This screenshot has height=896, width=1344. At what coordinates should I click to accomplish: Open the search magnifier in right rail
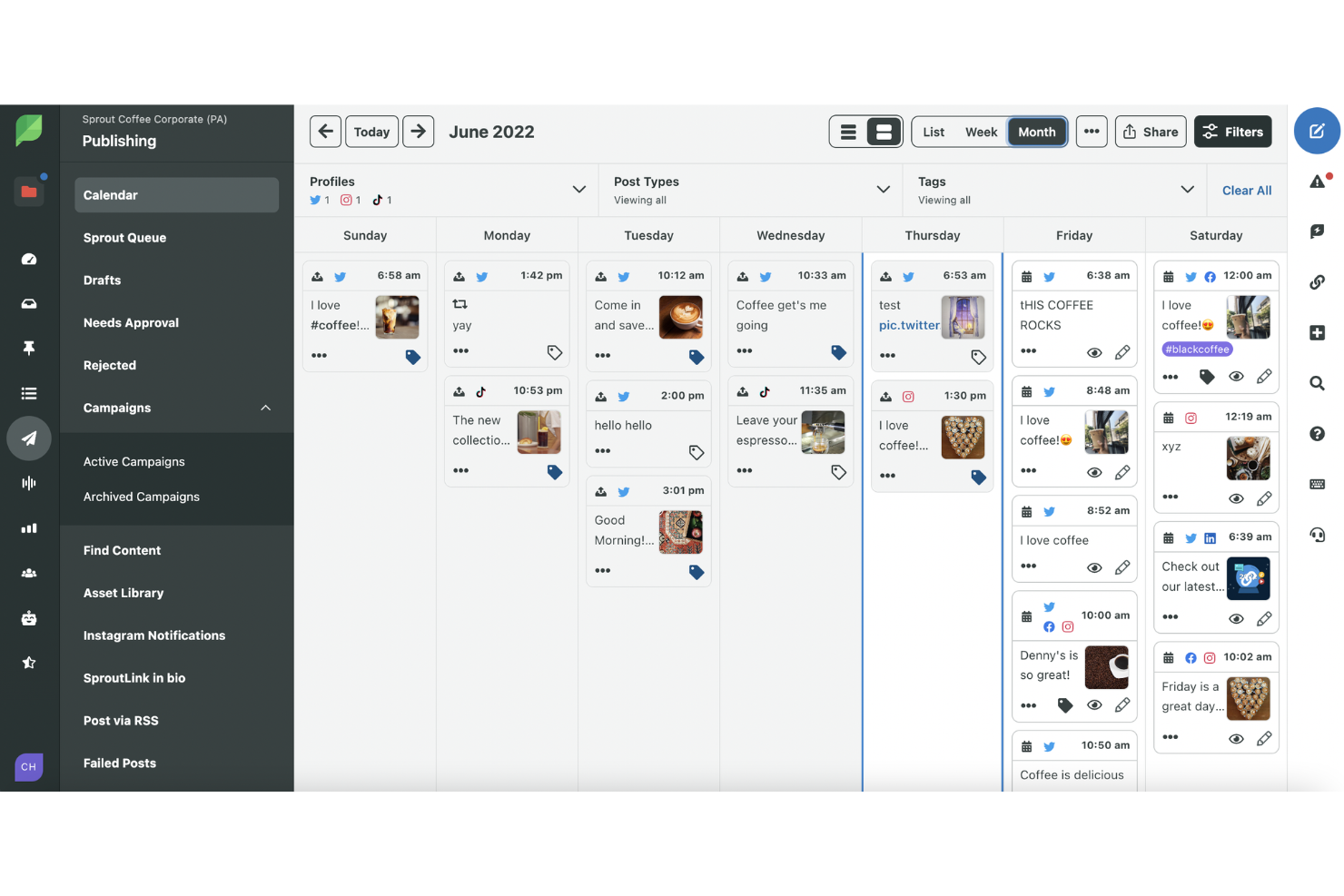point(1317,383)
